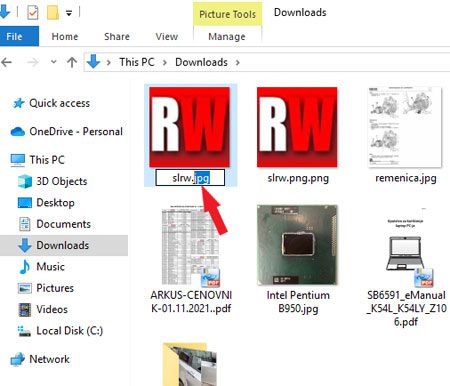
Task: Click the Properties checkmark icon in title bar
Action: click(x=32, y=13)
